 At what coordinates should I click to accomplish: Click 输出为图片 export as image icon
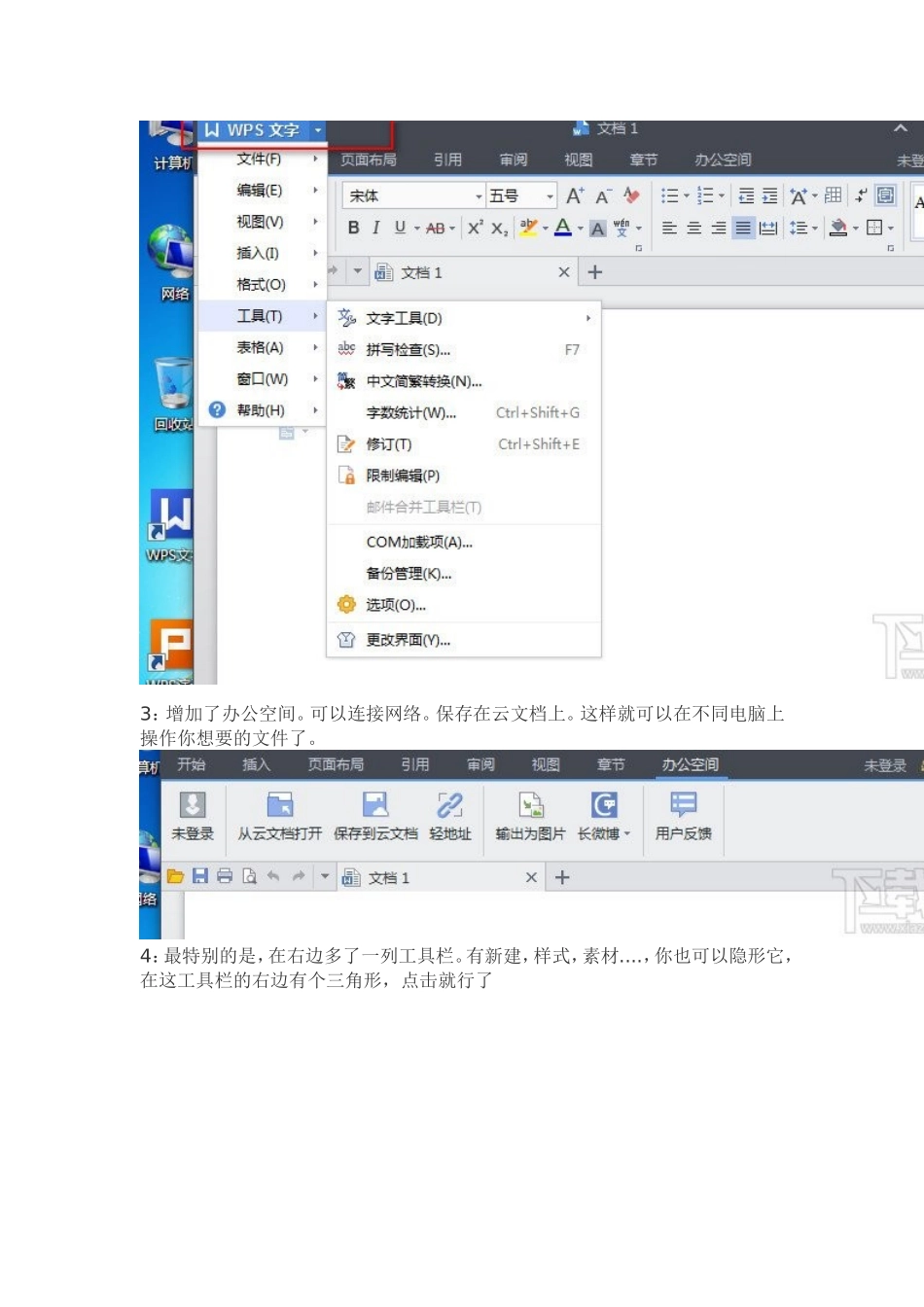pyautogui.click(x=530, y=804)
